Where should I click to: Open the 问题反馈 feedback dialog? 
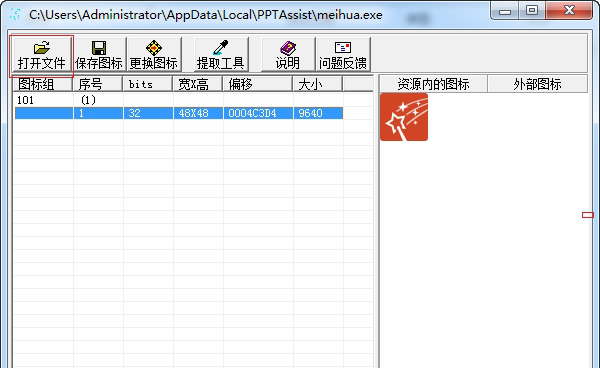click(343, 55)
